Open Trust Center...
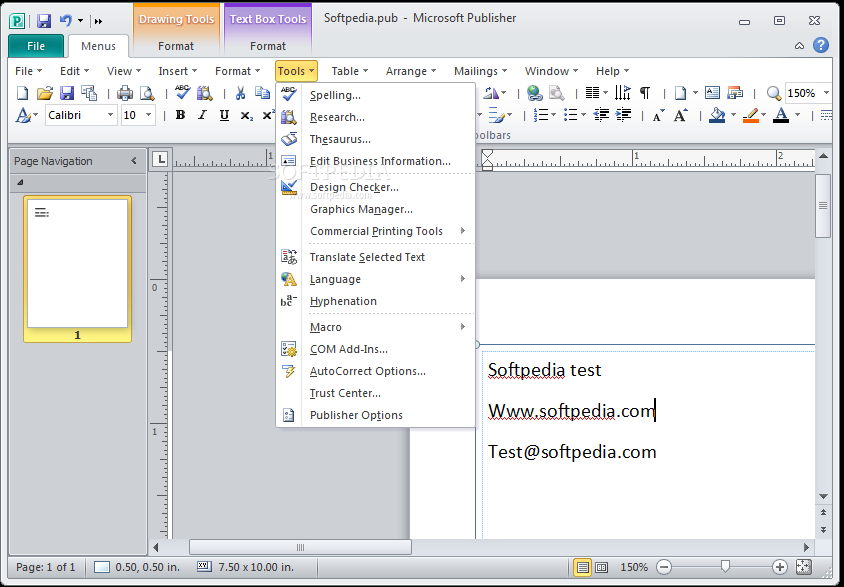844x587 pixels. (x=376, y=393)
